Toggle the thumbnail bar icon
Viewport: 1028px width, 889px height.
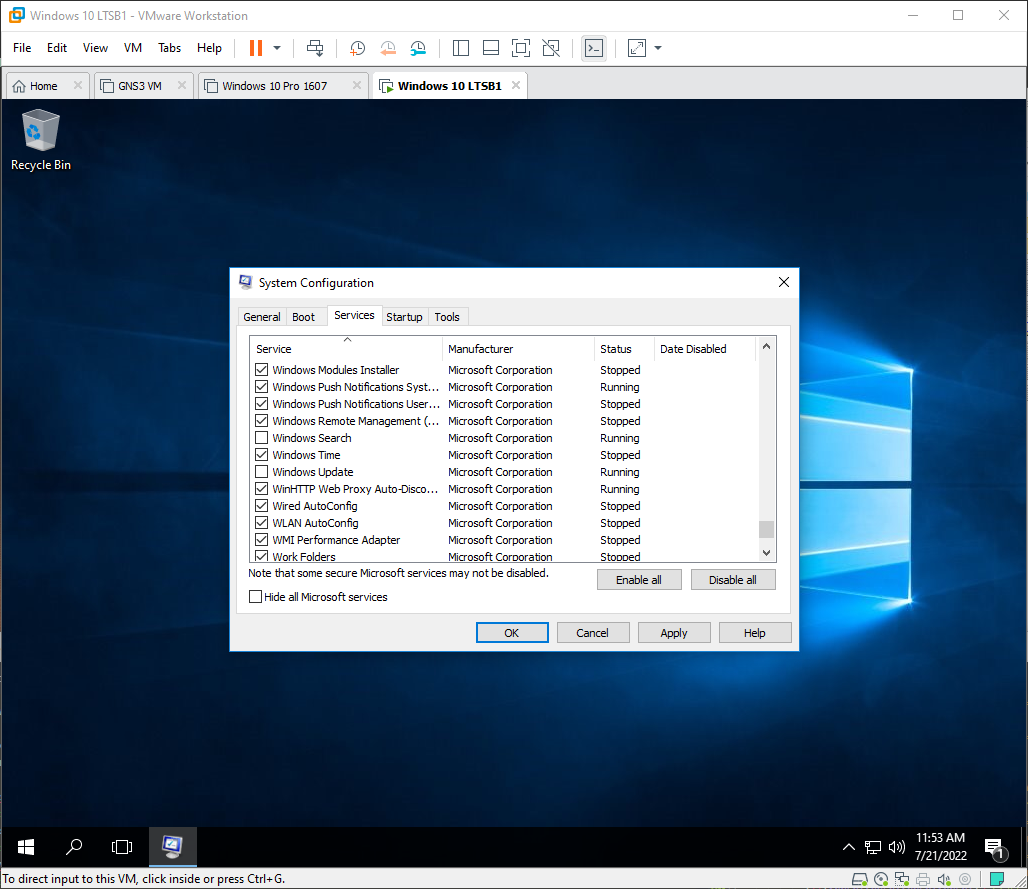tap(490, 48)
